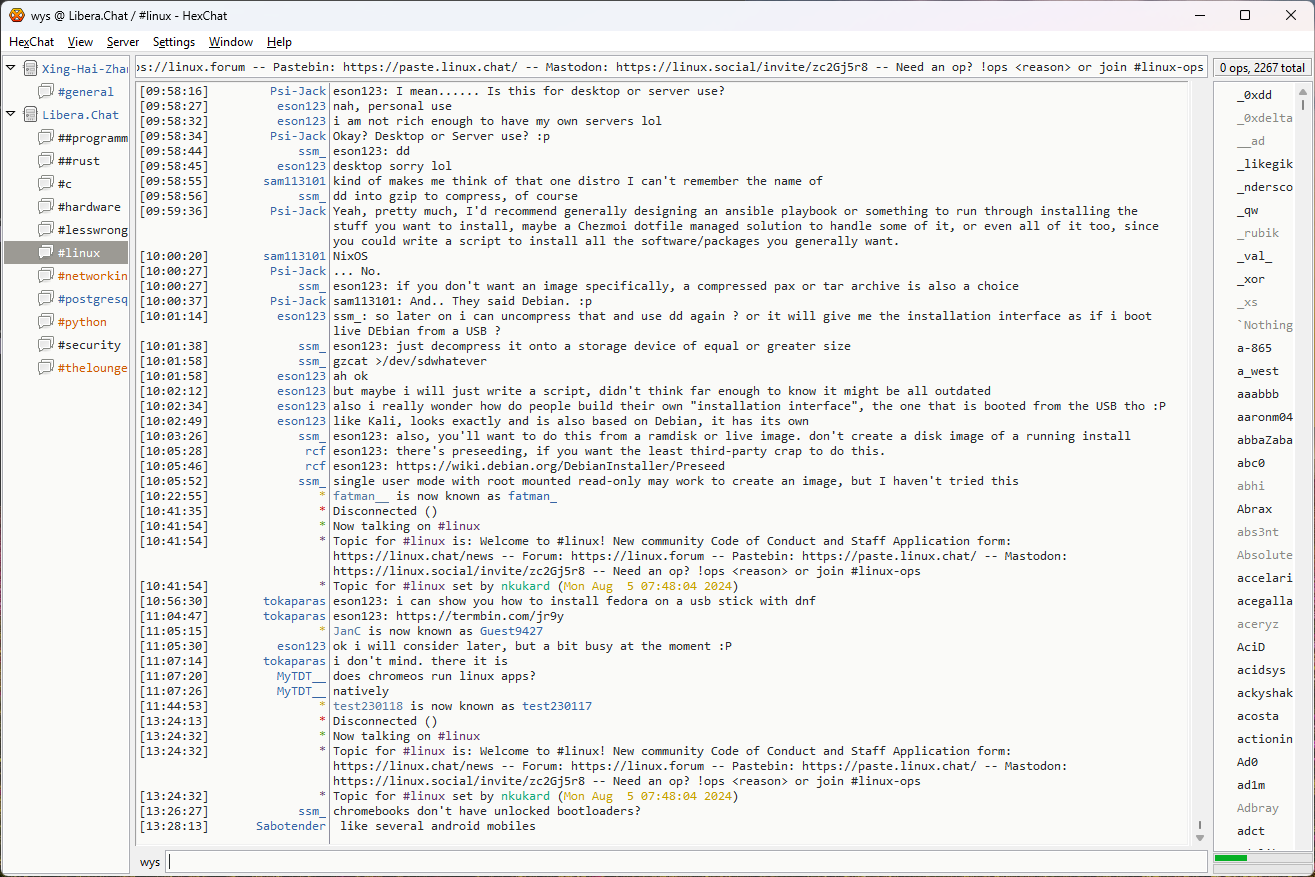Viewport: 1315px width, 877px height.
Task: Click the #rust channel chat icon
Action: (x=46, y=161)
